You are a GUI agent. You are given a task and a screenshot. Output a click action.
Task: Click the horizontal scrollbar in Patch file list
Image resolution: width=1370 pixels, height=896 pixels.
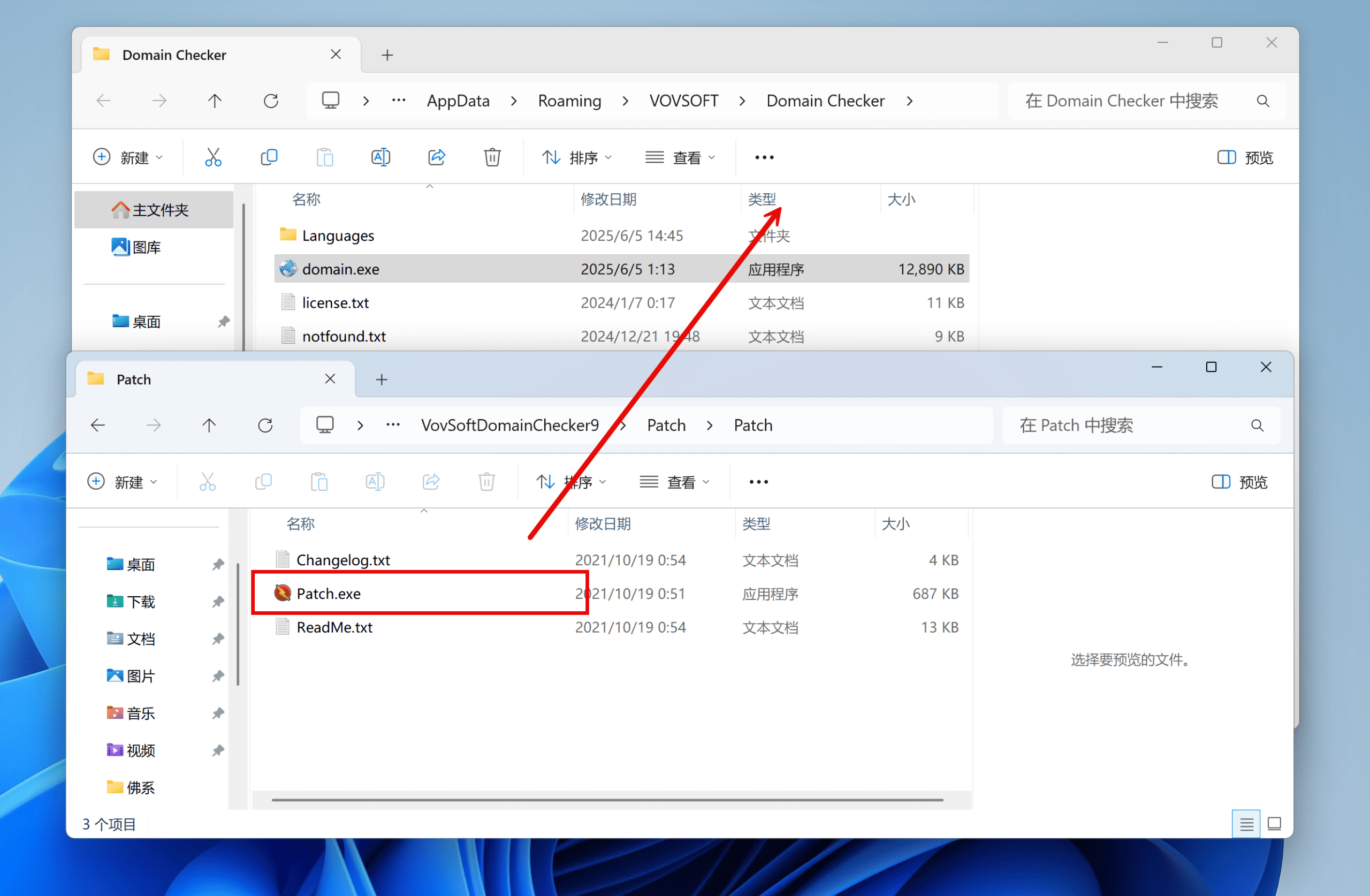(607, 800)
